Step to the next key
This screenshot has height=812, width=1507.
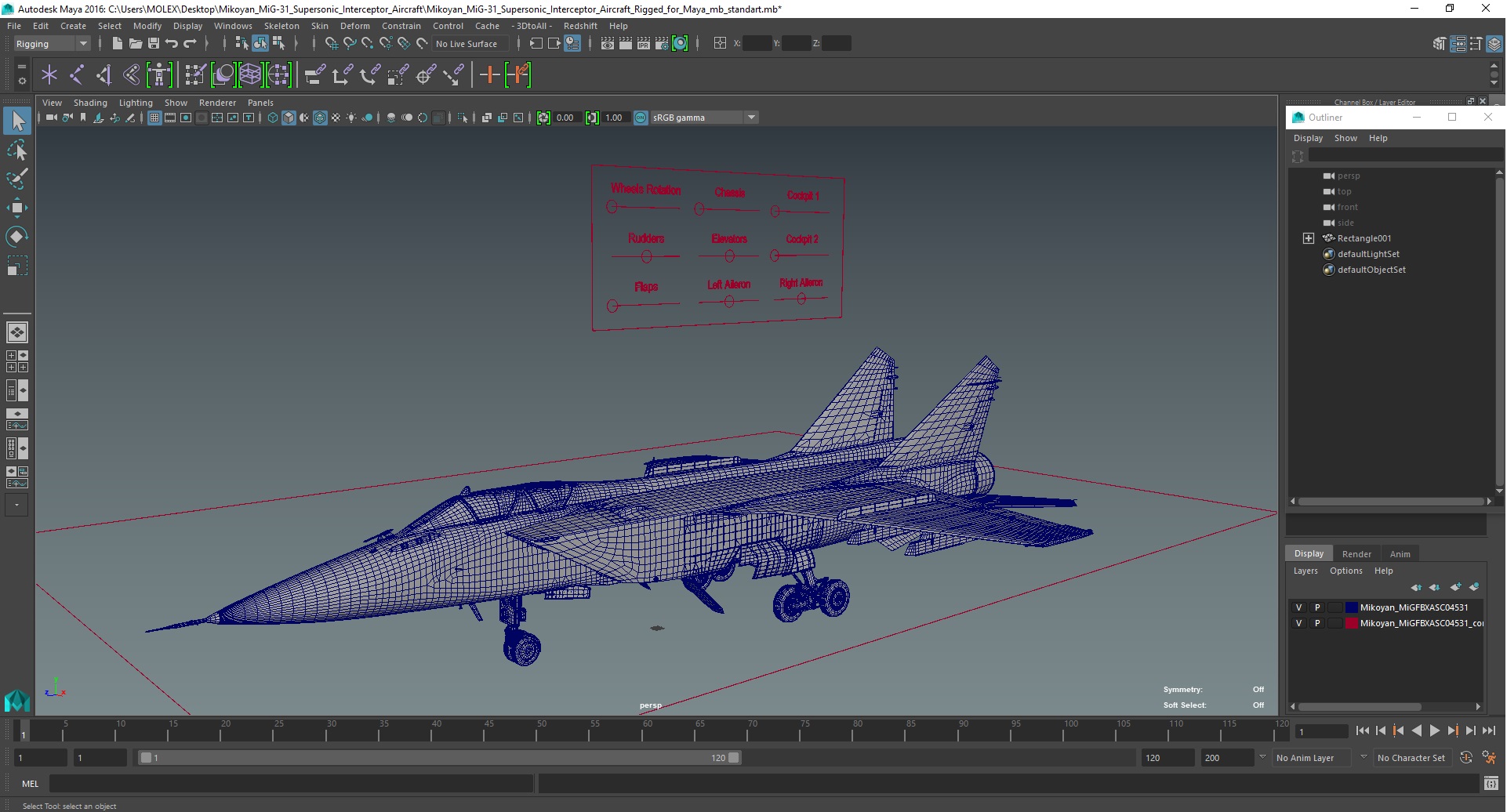coord(1453,730)
